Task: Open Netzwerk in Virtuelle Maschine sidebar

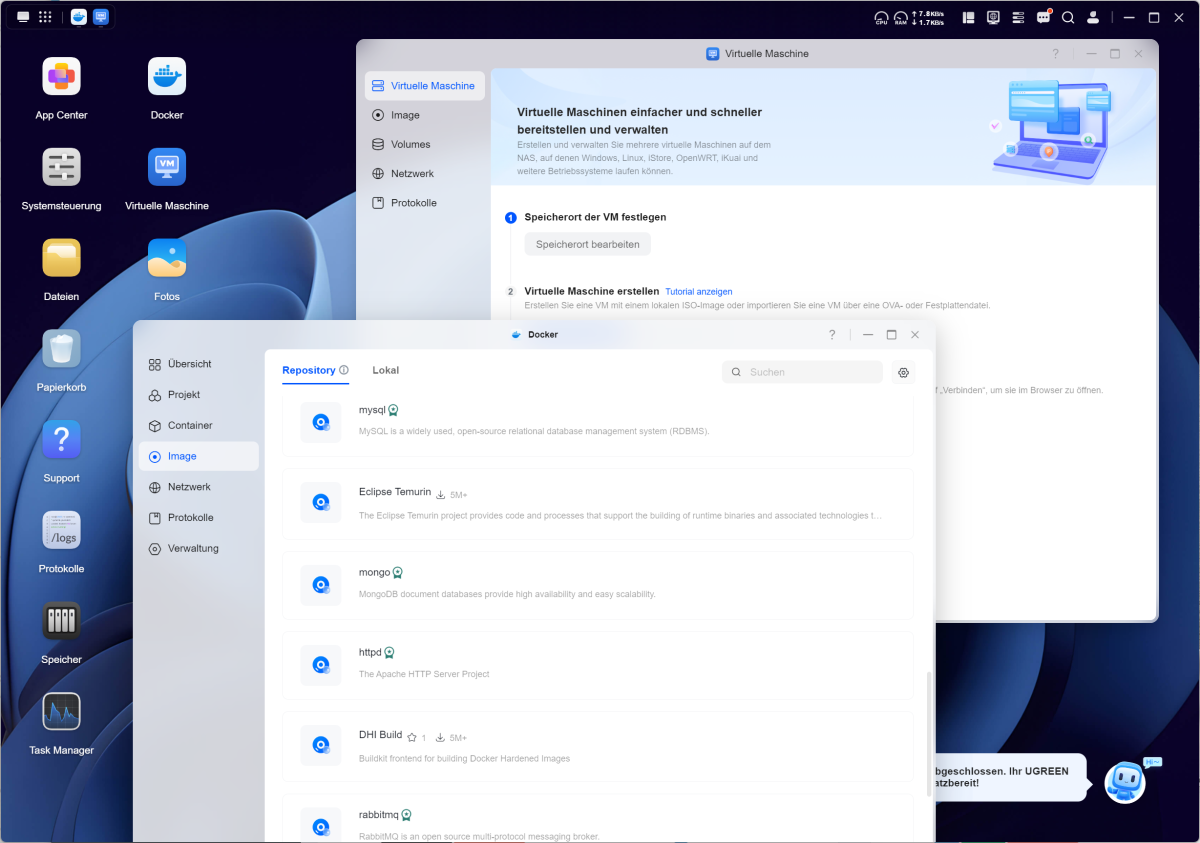Action: click(x=424, y=173)
